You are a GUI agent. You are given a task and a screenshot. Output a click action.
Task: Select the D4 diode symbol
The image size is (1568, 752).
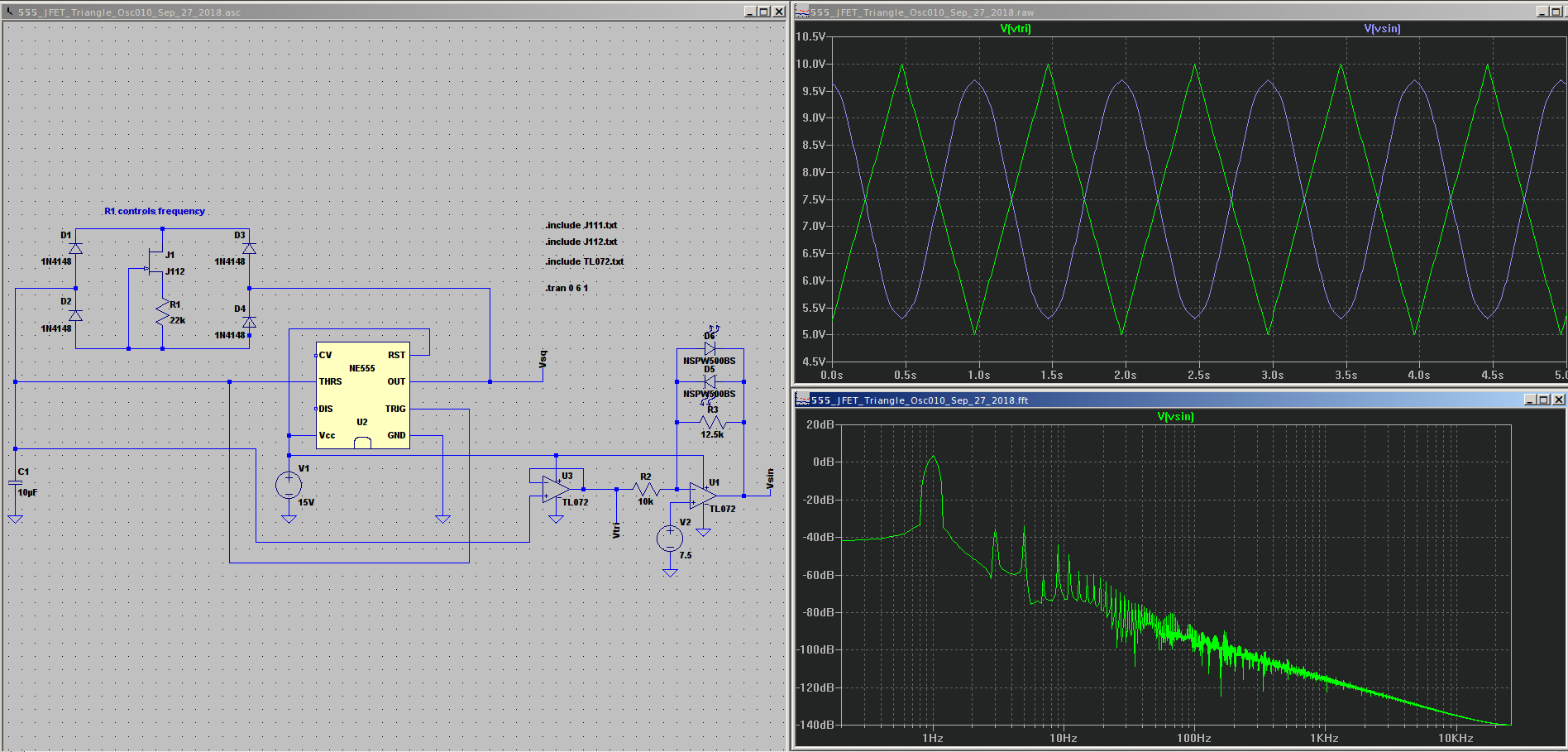(x=249, y=322)
